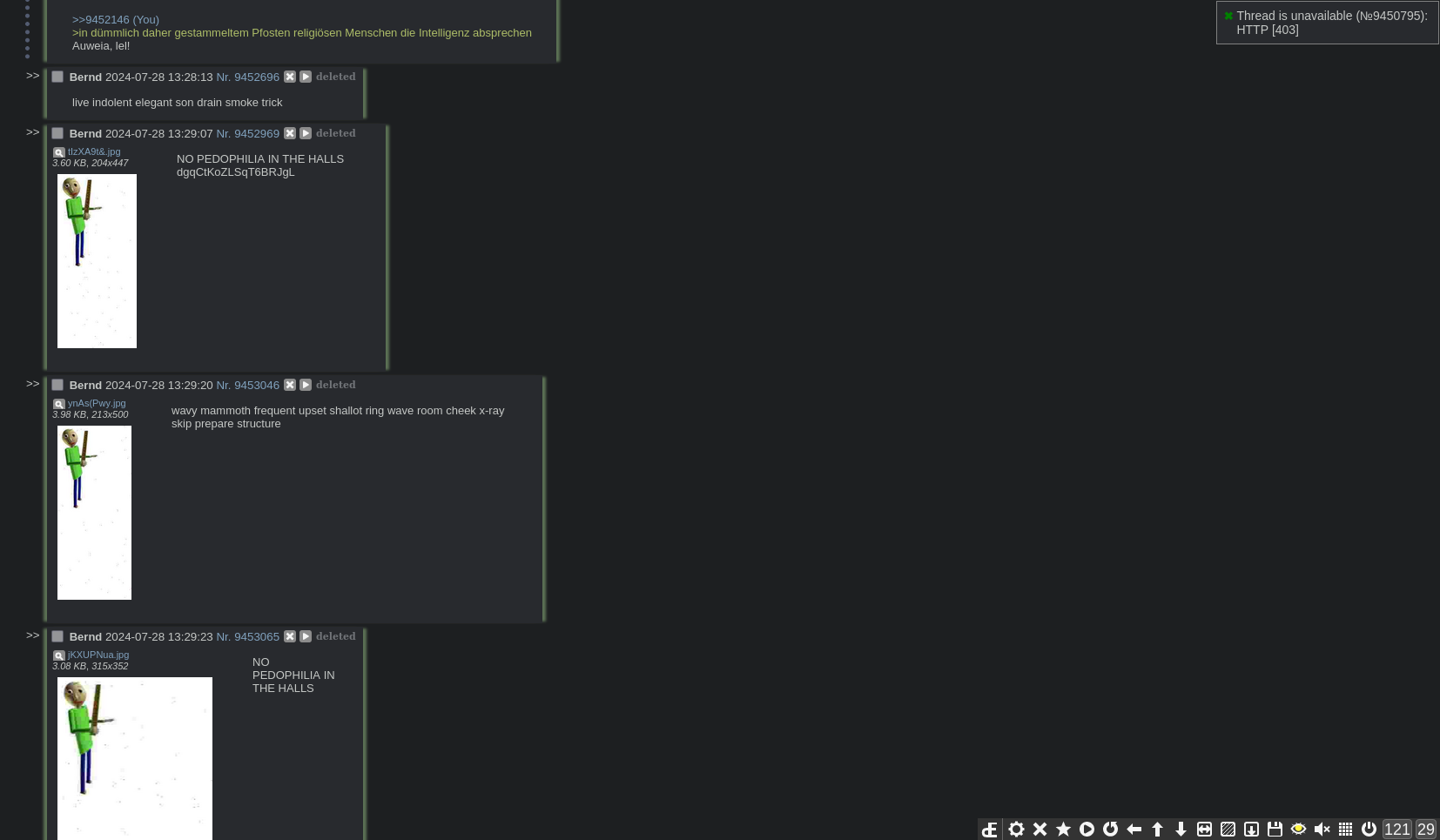Click the 'Auweia, lel!' text
The width and height of the screenshot is (1440, 840).
click(101, 45)
